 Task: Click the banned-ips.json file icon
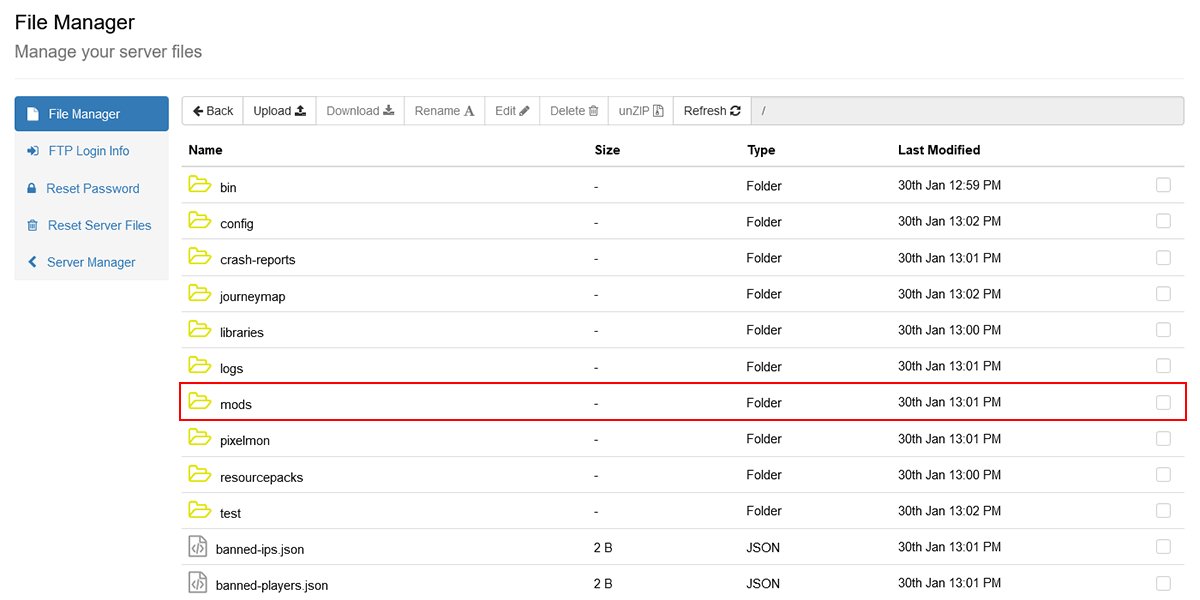(198, 547)
